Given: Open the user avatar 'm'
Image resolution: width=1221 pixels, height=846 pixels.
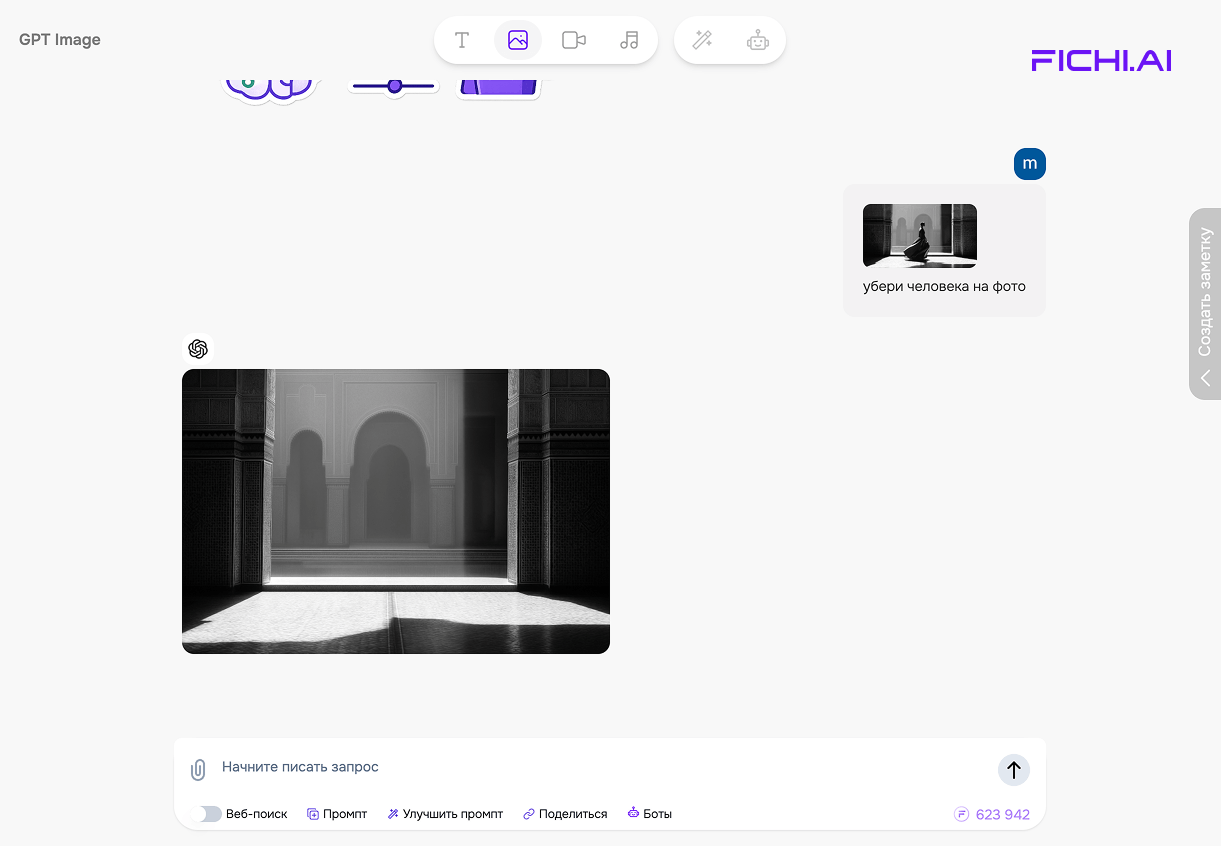Looking at the screenshot, I should pyautogui.click(x=1030, y=164).
